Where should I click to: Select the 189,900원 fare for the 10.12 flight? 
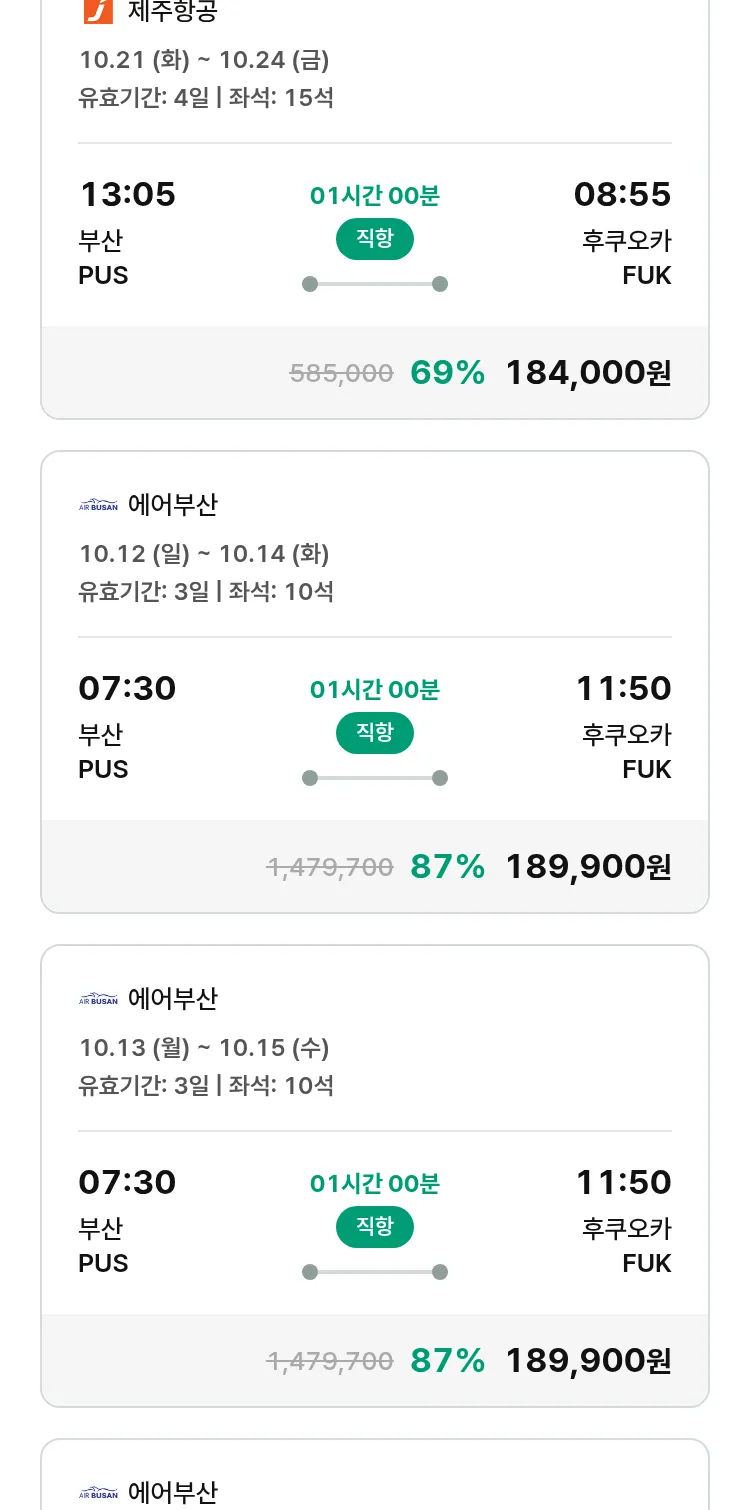coord(588,867)
